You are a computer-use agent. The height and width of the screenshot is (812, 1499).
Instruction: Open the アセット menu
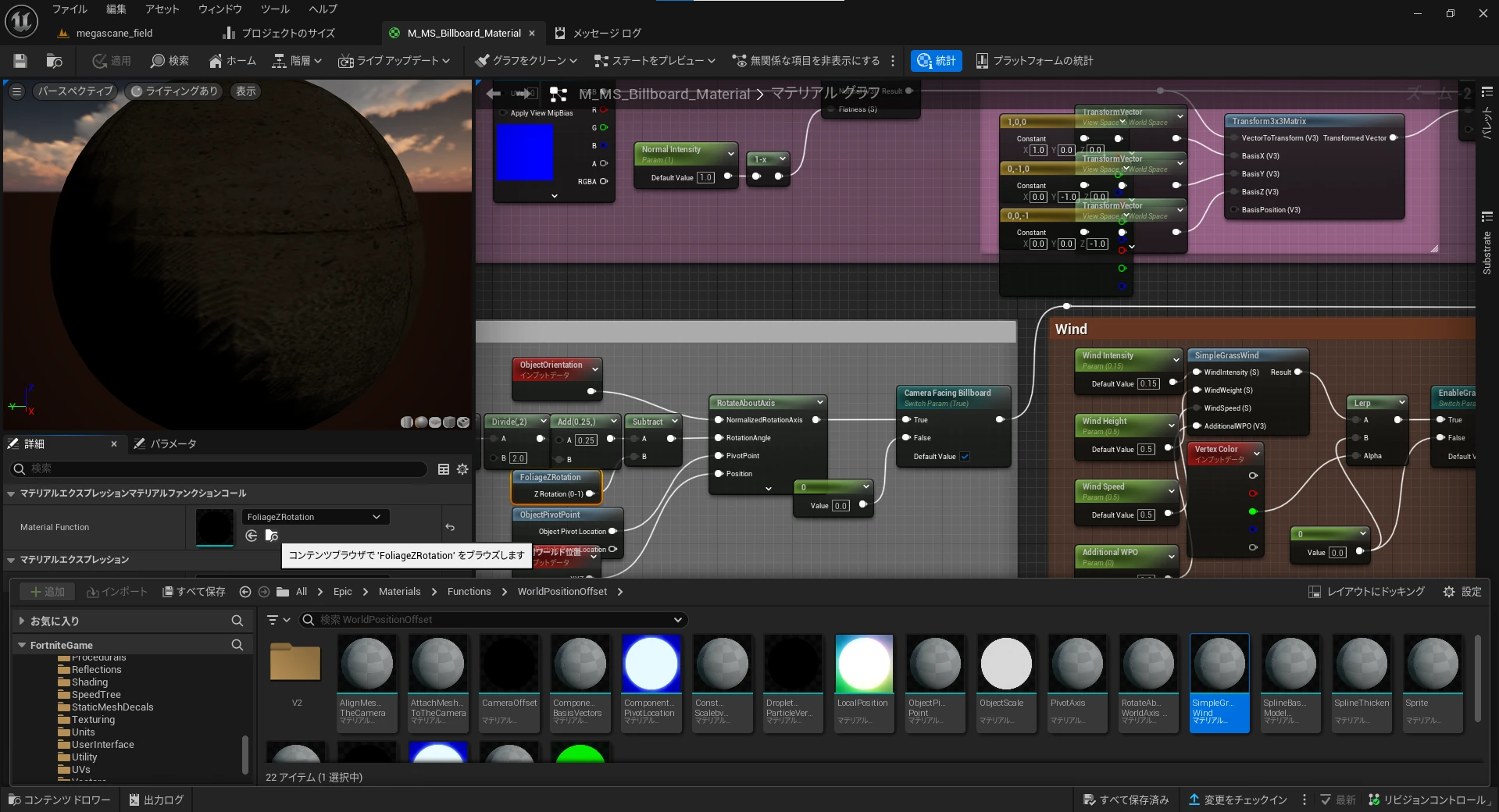162,9
